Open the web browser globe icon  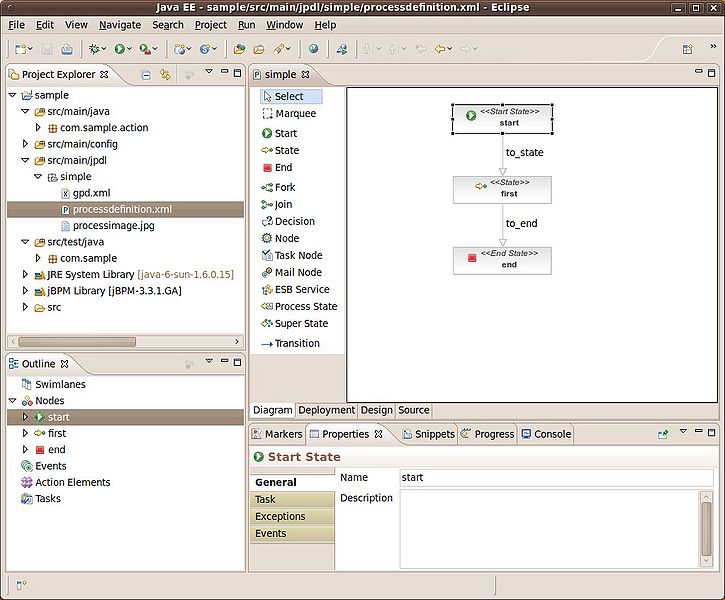point(313,49)
